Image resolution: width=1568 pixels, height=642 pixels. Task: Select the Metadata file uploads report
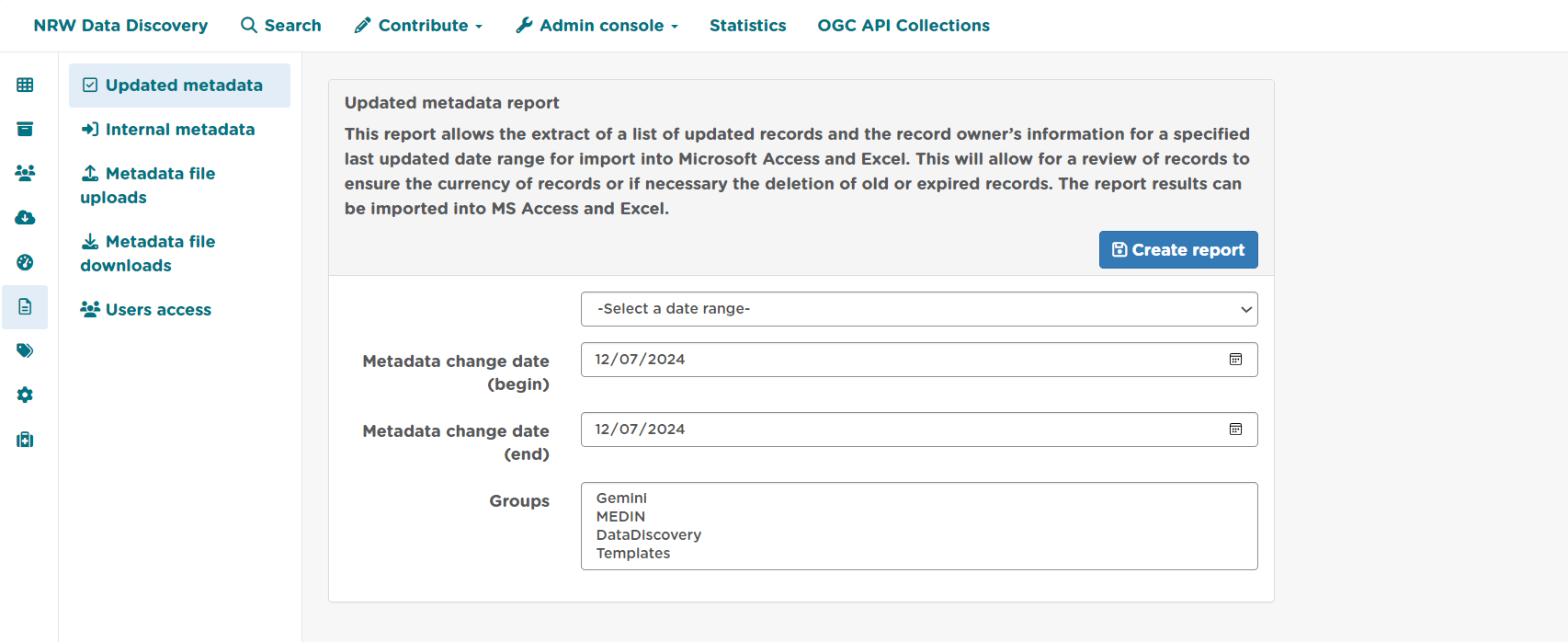[x=179, y=186]
